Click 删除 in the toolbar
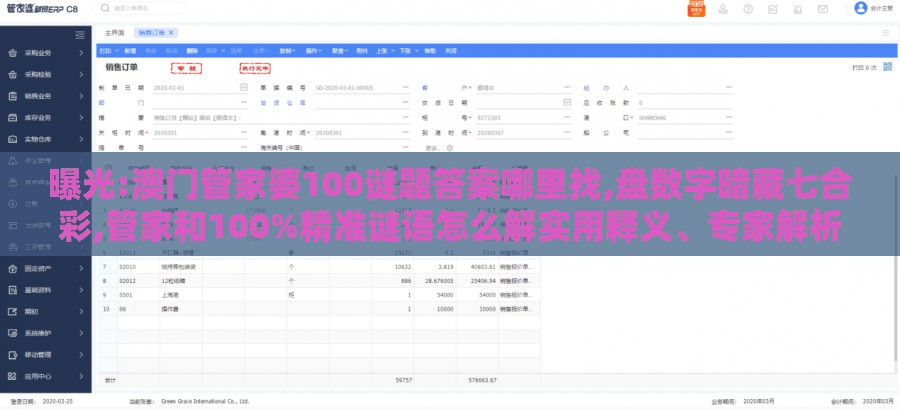Viewport: 900px width, 409px height. [x=192, y=51]
